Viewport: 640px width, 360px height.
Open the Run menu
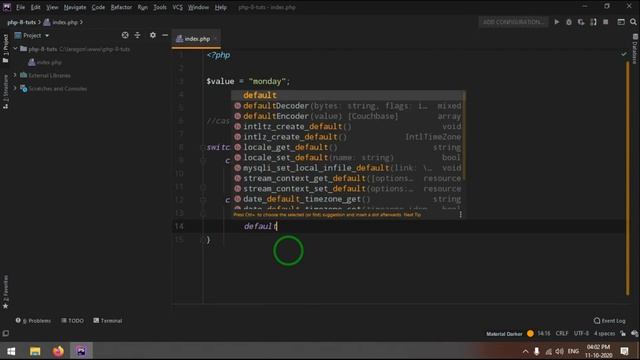(142, 7)
